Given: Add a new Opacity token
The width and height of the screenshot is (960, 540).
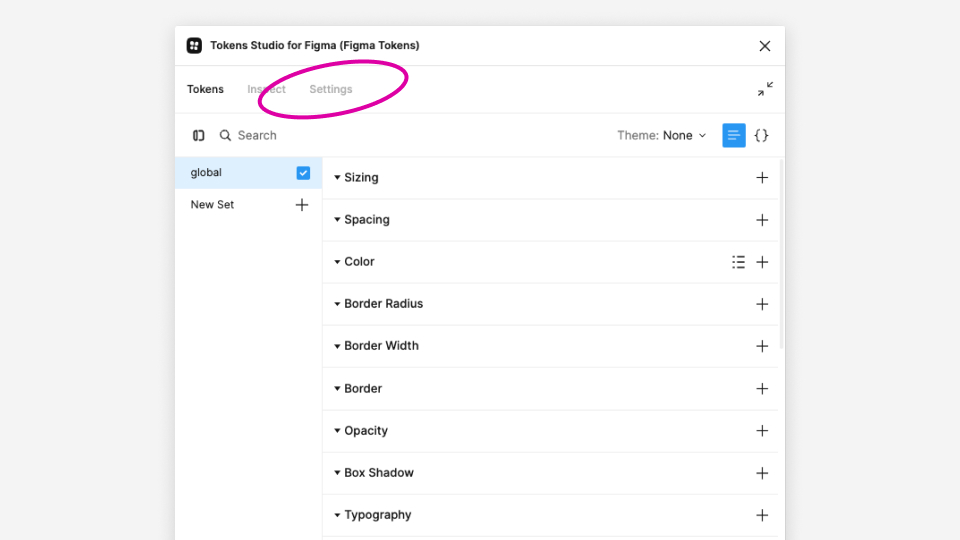Looking at the screenshot, I should 762,431.
